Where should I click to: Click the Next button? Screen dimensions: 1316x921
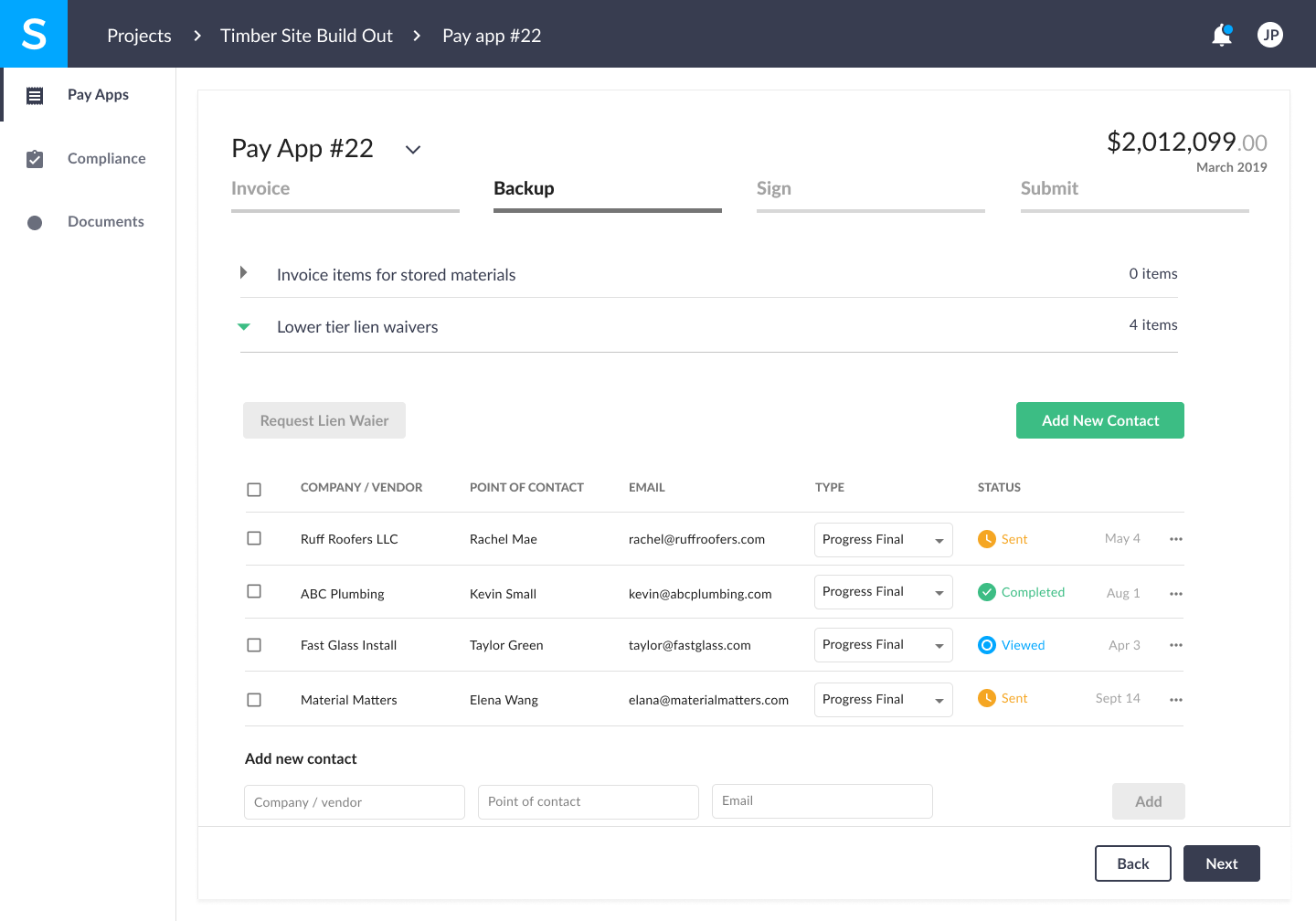[x=1222, y=863]
